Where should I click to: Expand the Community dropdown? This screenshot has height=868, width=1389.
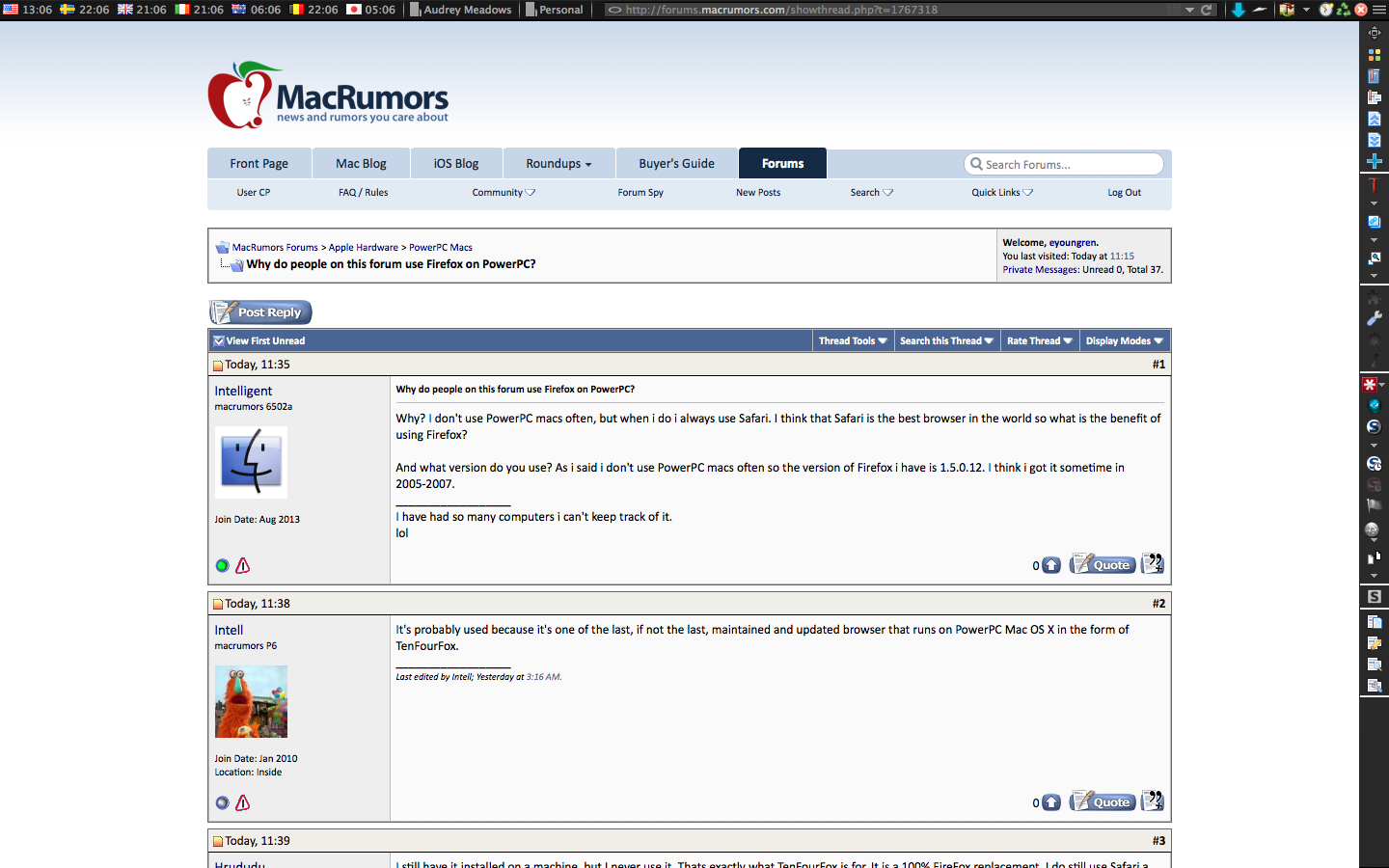click(x=504, y=193)
